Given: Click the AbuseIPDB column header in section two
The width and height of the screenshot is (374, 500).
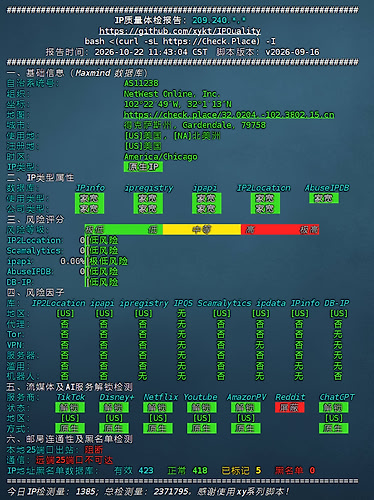Looking at the screenshot, I should (327, 188).
